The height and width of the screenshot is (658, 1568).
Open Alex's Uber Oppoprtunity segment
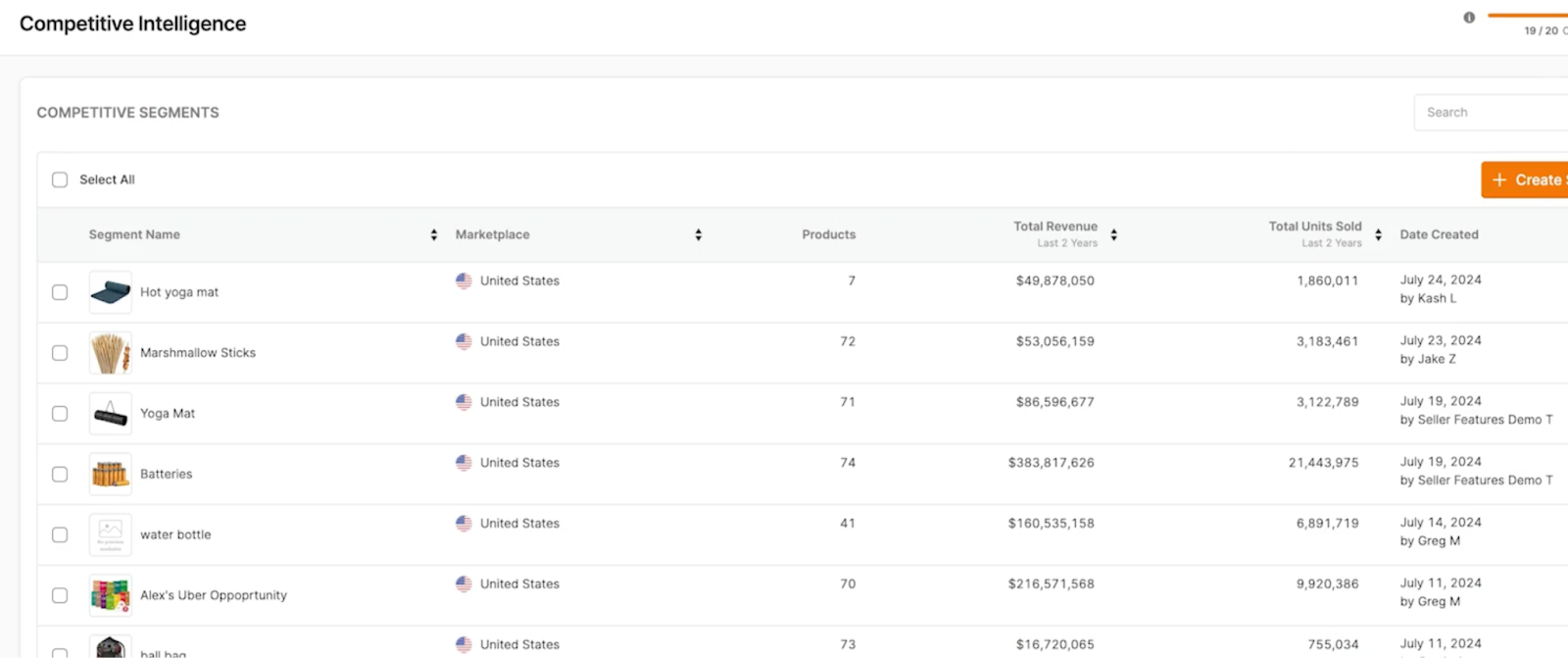point(214,595)
